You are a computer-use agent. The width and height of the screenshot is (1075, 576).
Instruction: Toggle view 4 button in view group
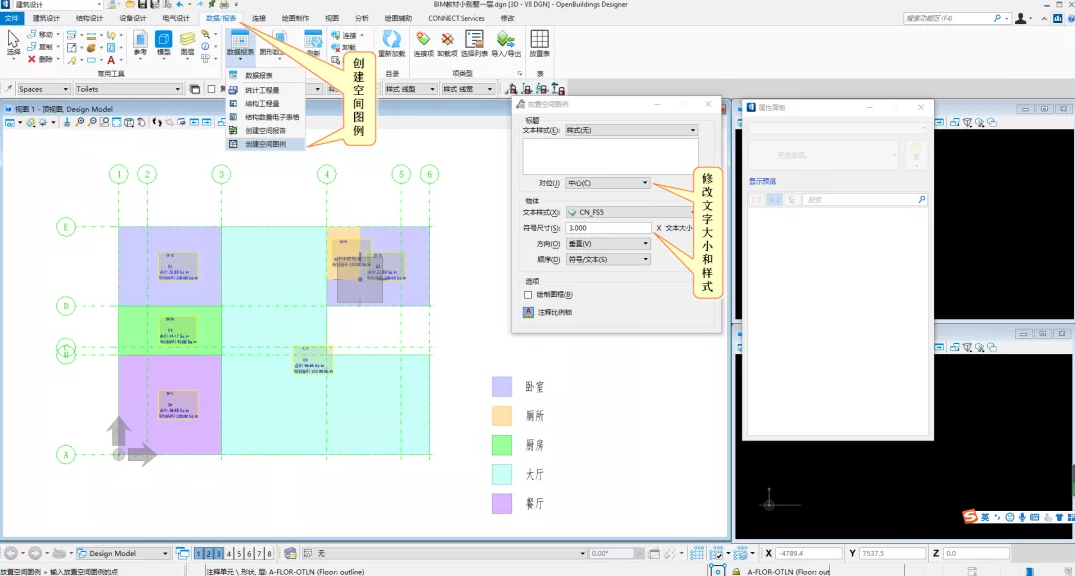(229, 553)
